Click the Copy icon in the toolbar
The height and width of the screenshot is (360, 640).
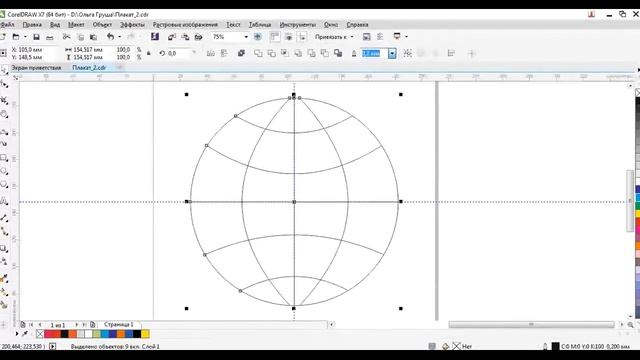click(x=81, y=37)
